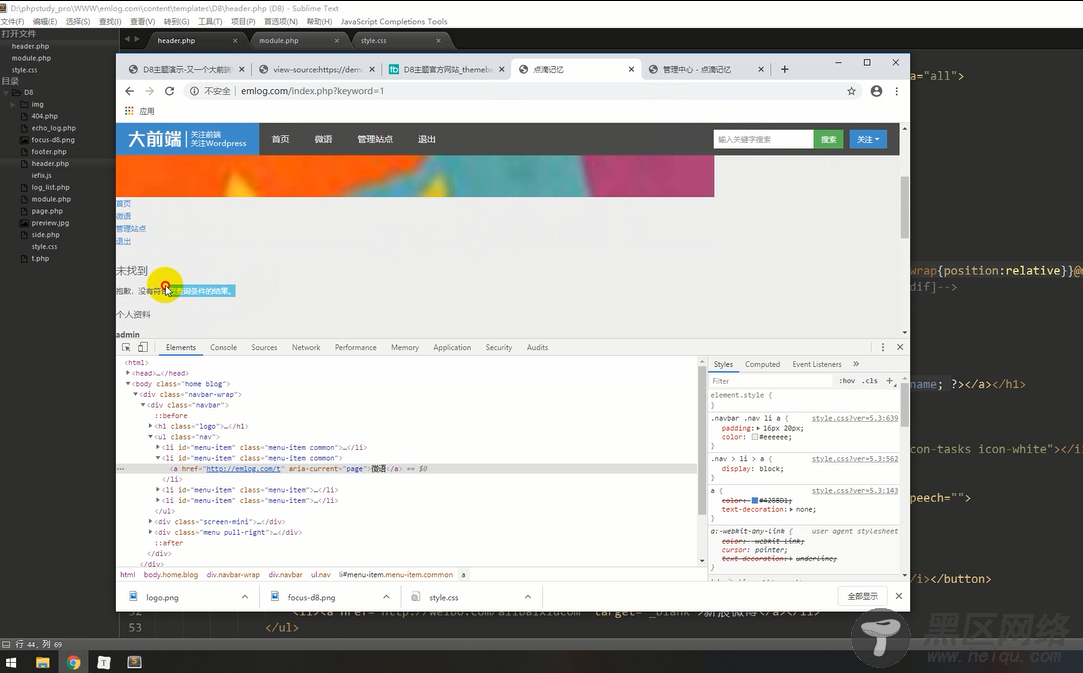This screenshot has height=673, width=1083.
Task: Click the color swatch for #eeeeee
Action: [x=755, y=437]
